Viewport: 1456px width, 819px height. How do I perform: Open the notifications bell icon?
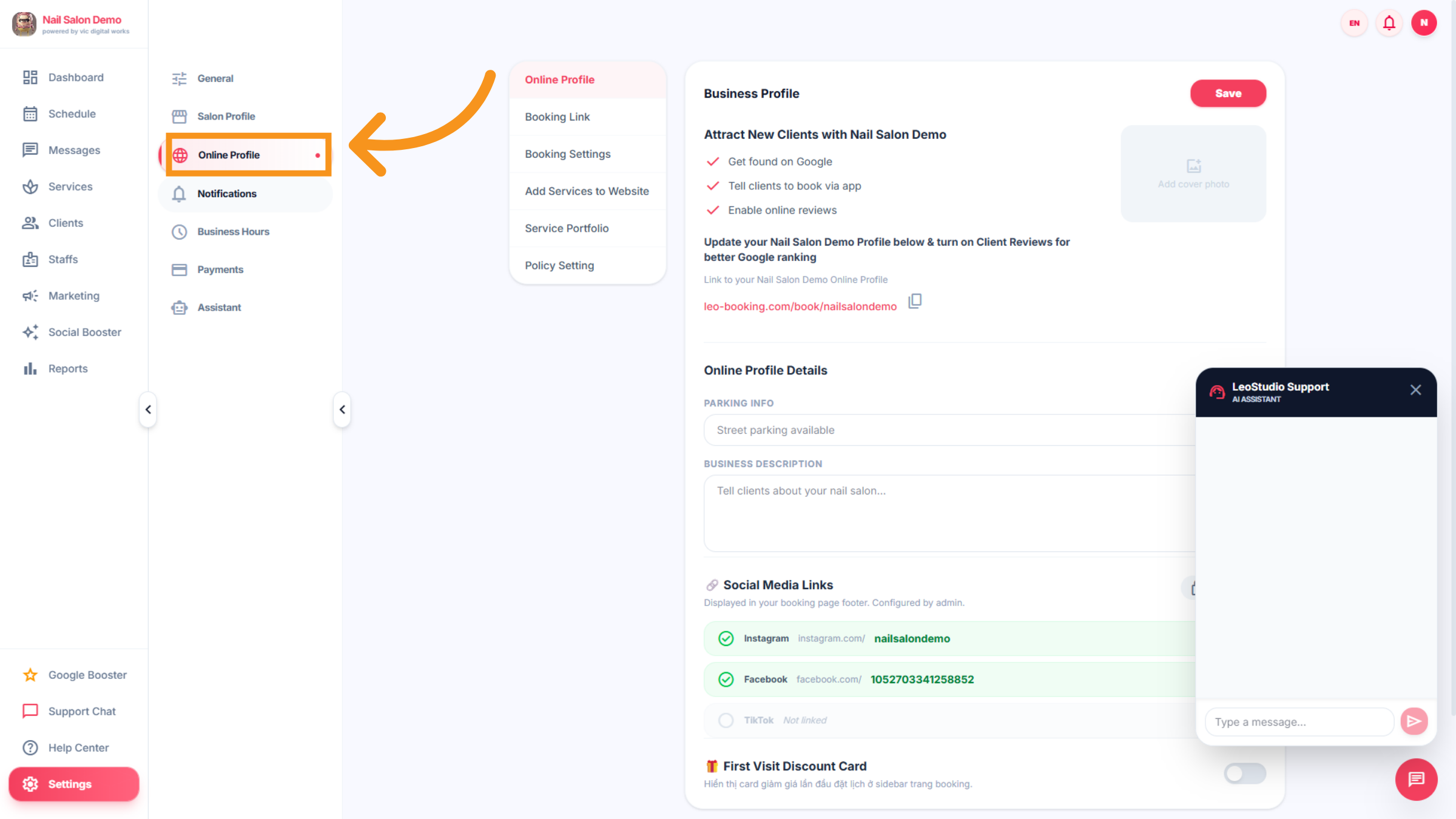tap(1389, 23)
